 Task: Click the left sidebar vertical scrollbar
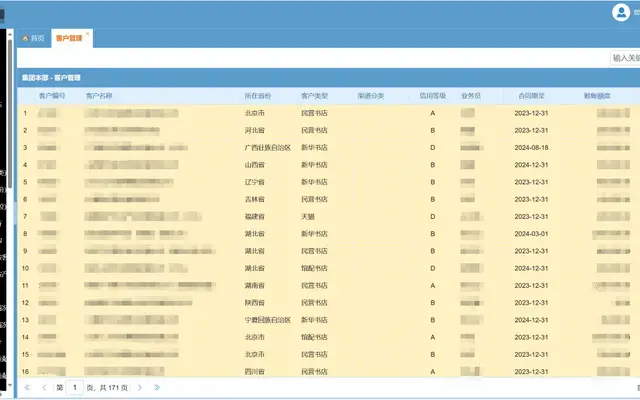[x=10, y=114]
